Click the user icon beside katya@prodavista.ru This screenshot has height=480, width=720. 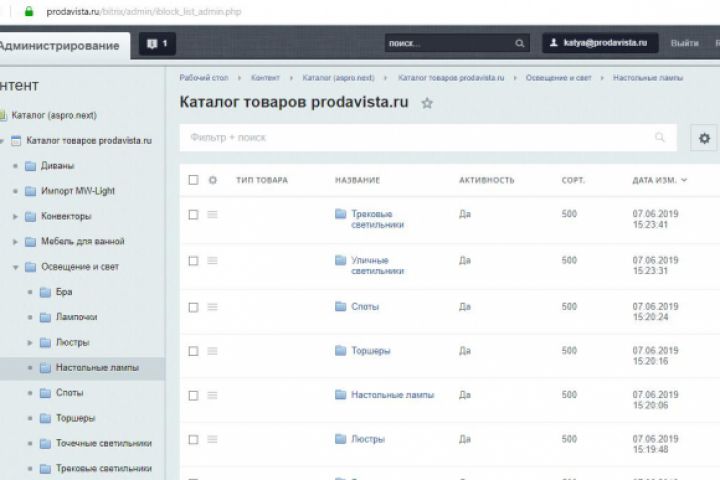click(x=554, y=43)
